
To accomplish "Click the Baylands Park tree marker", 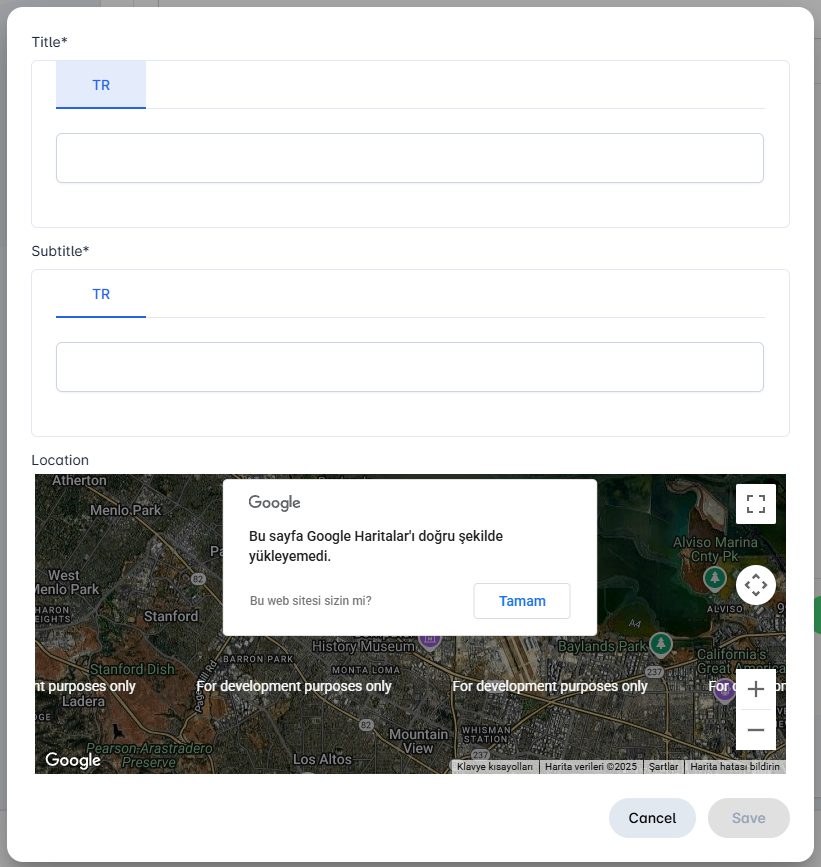I will (x=661, y=644).
